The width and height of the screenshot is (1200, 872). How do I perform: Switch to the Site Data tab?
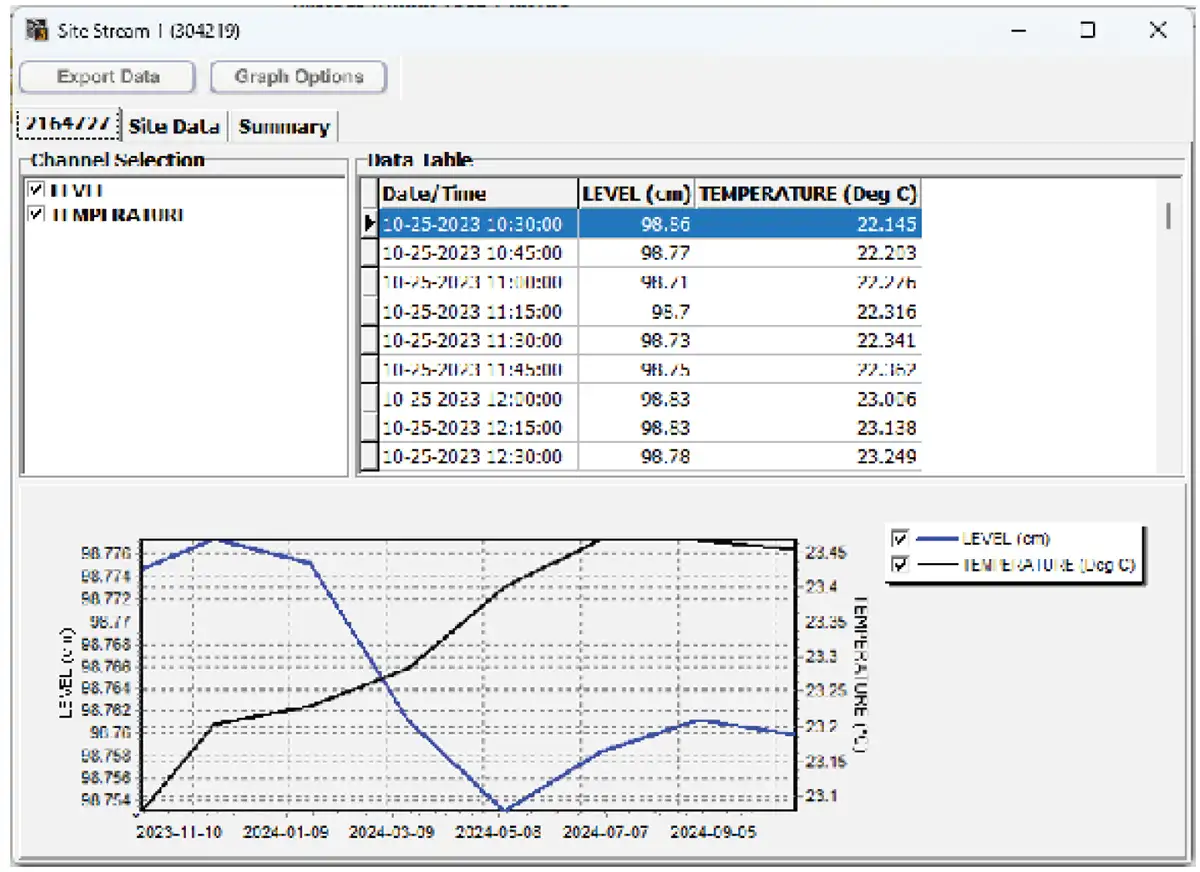click(x=175, y=127)
